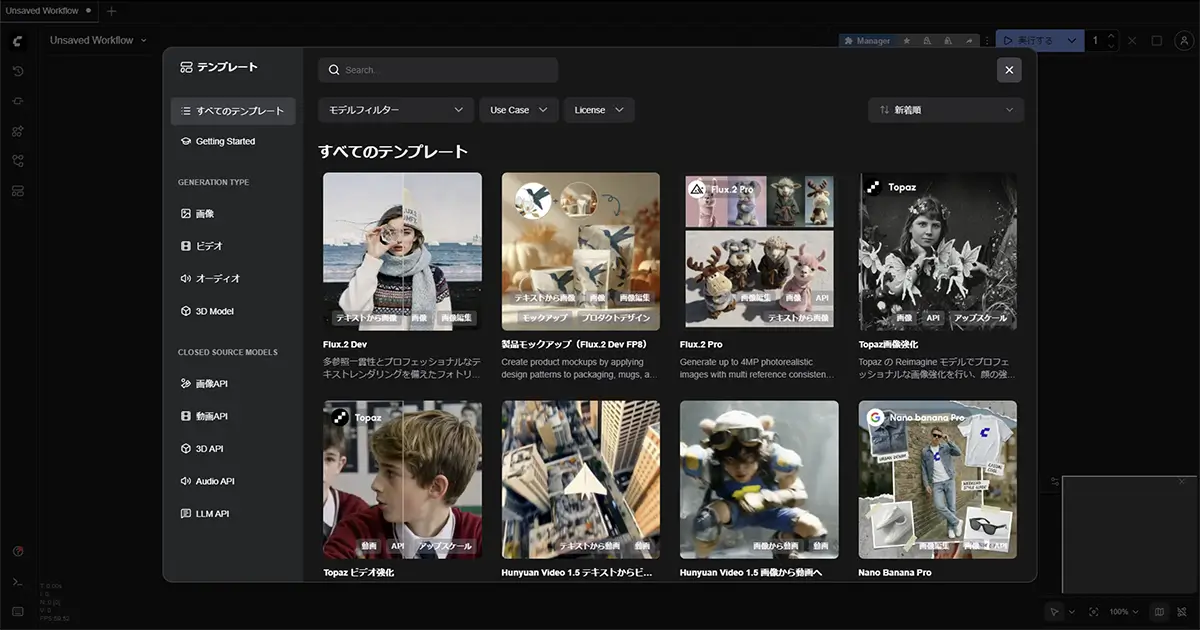Viewport: 1200px width, 630px height.
Task: Toggle the Manager favorite star
Action: [x=907, y=40]
